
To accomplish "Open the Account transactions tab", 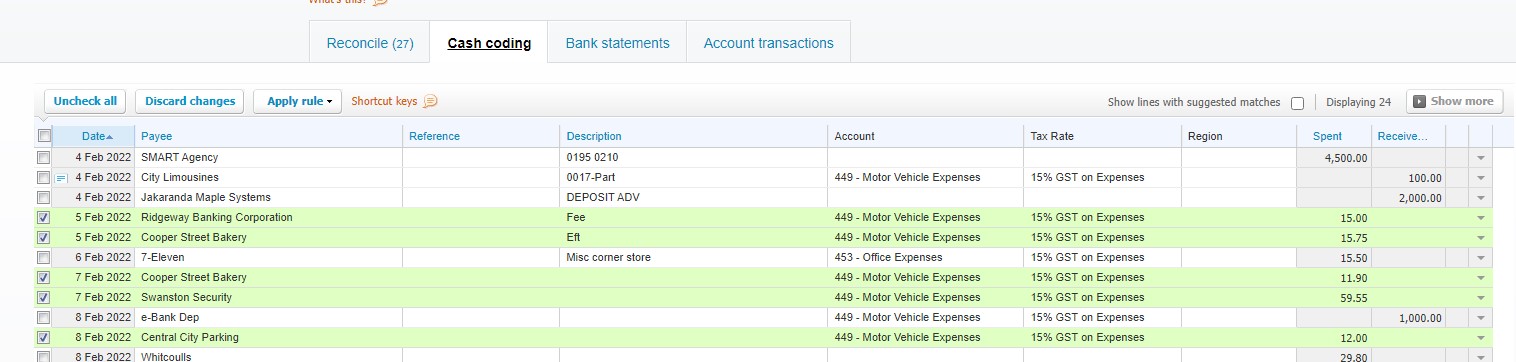I will [x=768, y=43].
